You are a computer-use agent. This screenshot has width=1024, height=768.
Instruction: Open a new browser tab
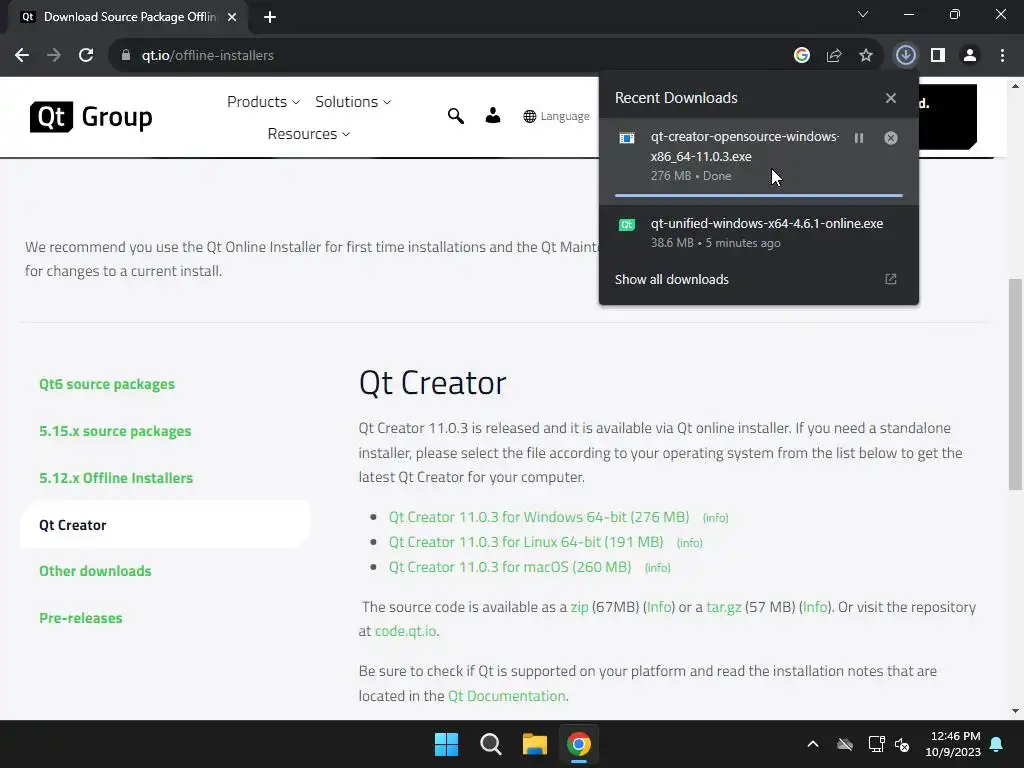pos(270,17)
